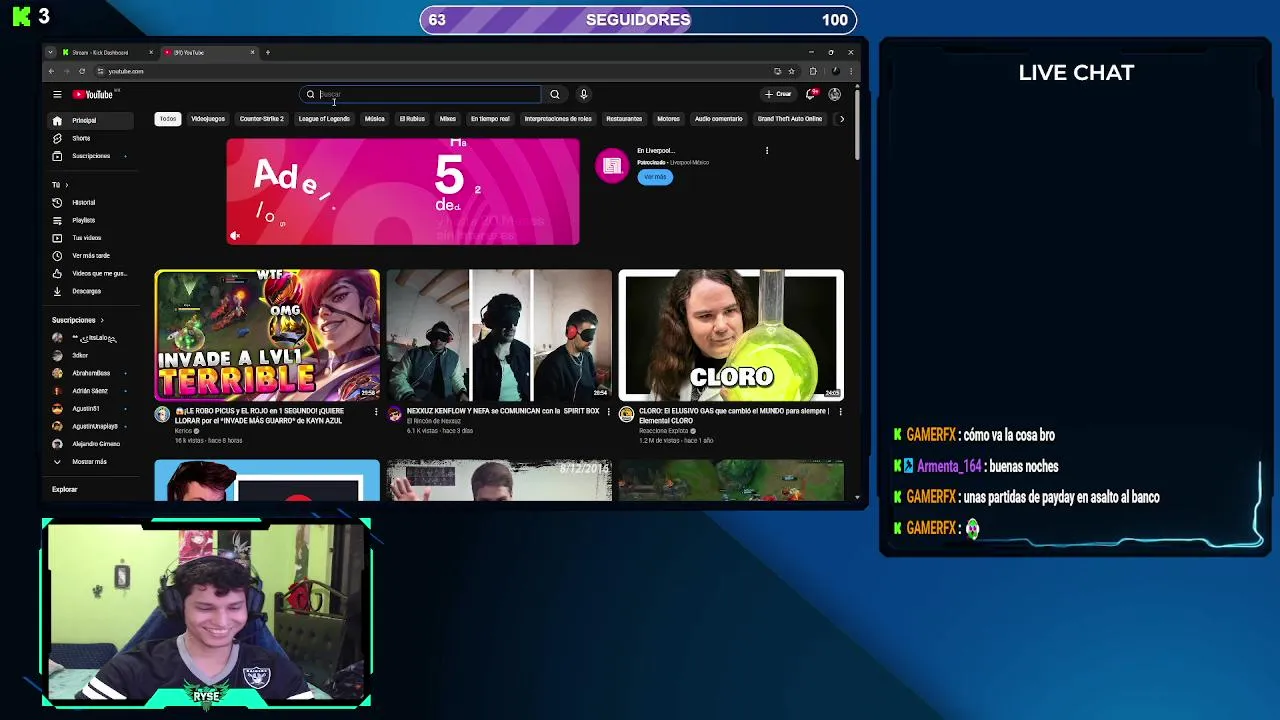Select the Videojuegos filter chip

pos(208,119)
